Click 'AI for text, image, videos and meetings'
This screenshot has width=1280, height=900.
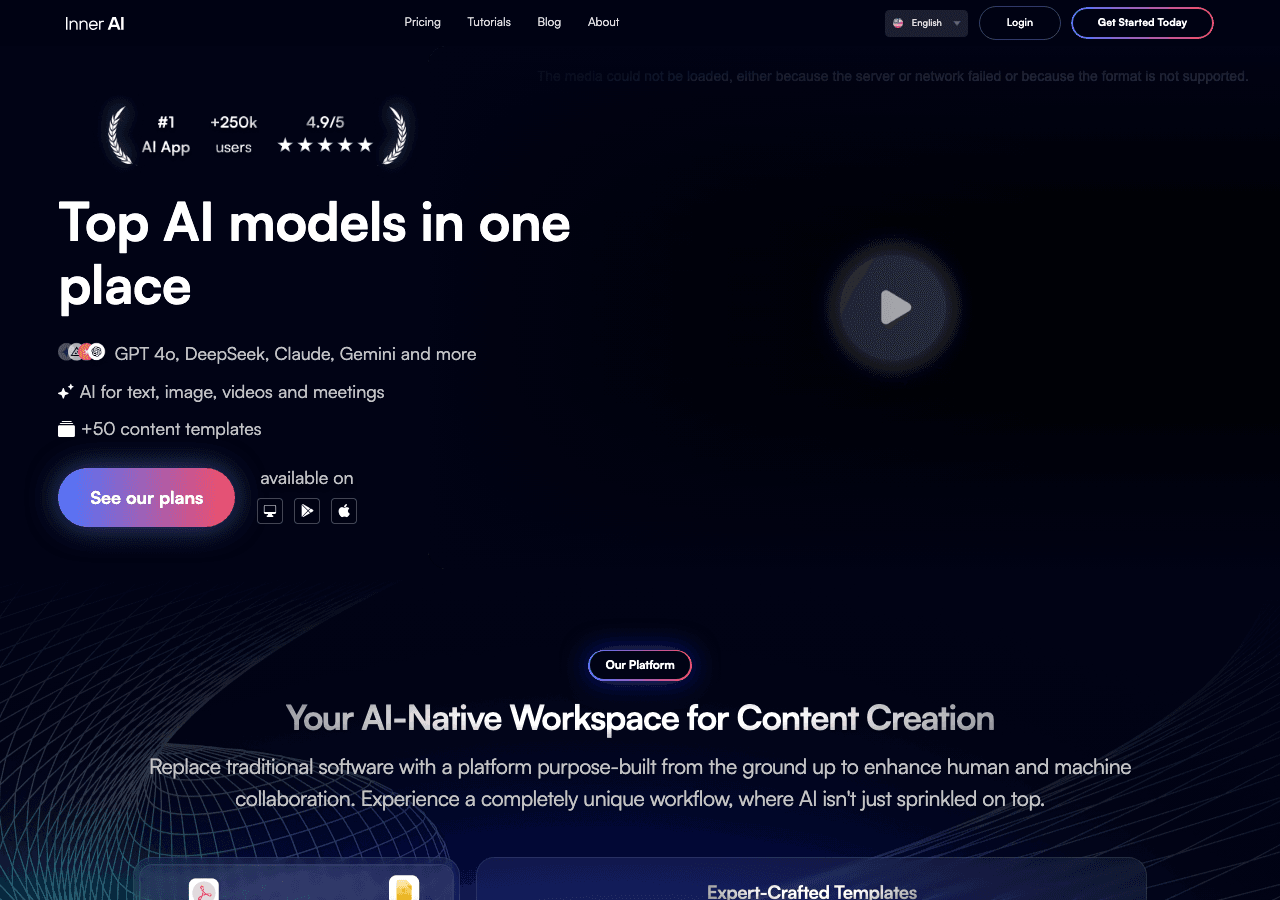pos(232,392)
